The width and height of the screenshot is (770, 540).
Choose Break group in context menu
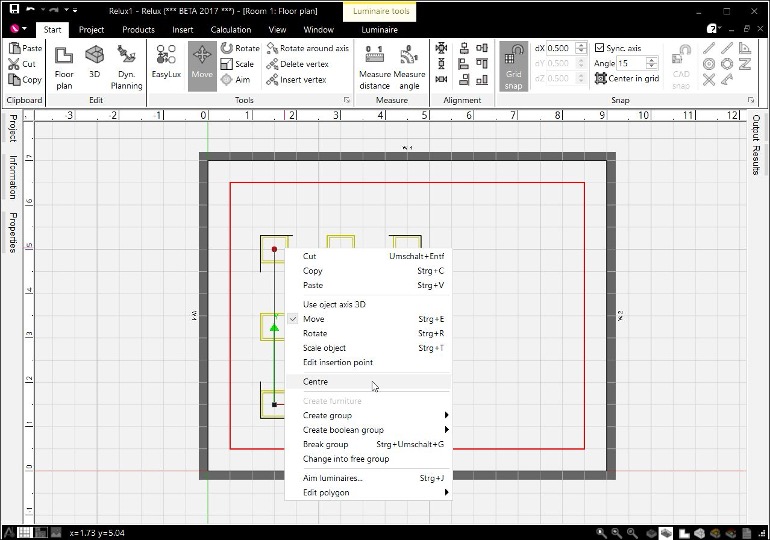(x=368, y=444)
